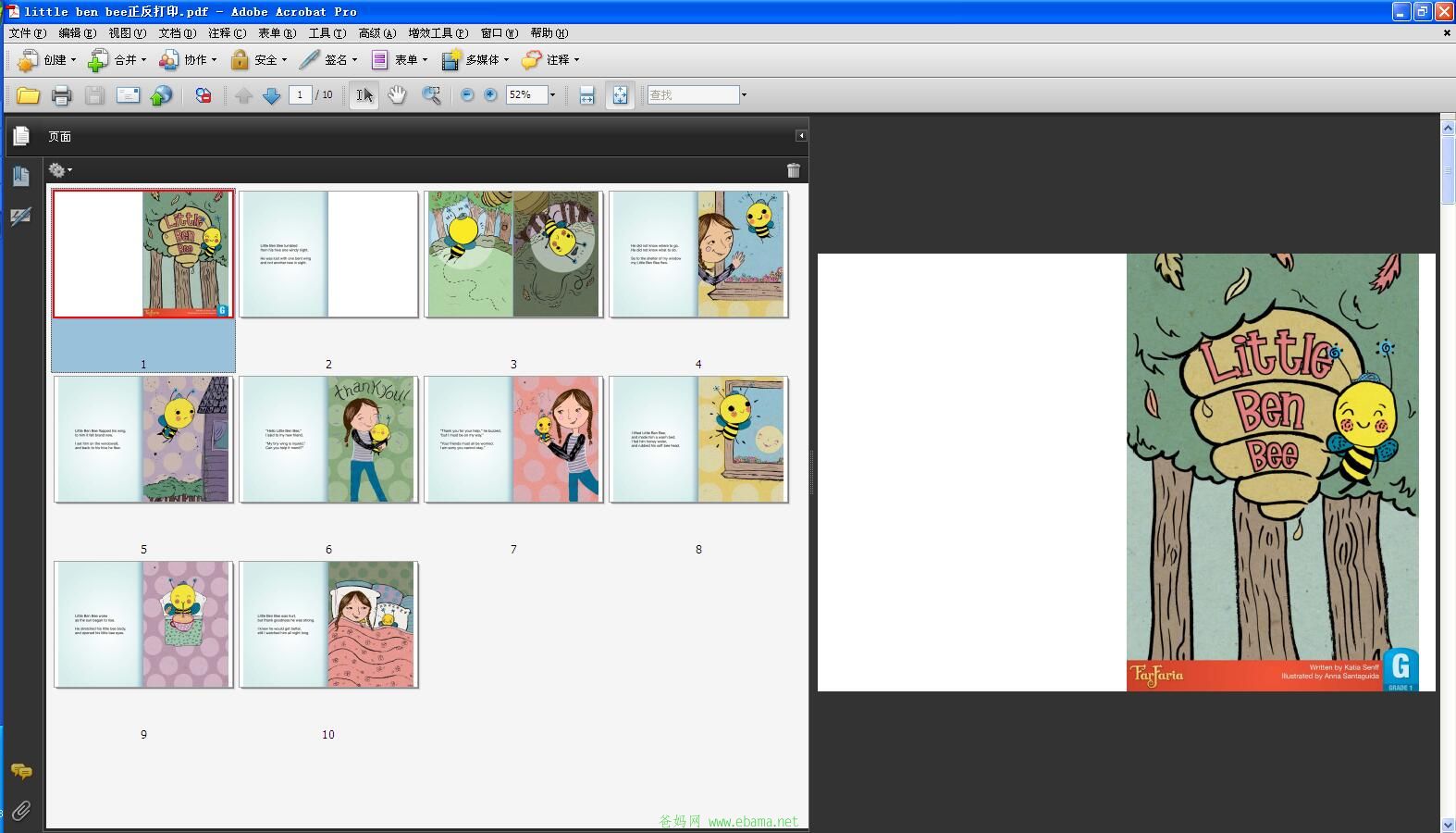Select page 1 thumbnail
This screenshot has width=1456, height=833.
[x=143, y=254]
